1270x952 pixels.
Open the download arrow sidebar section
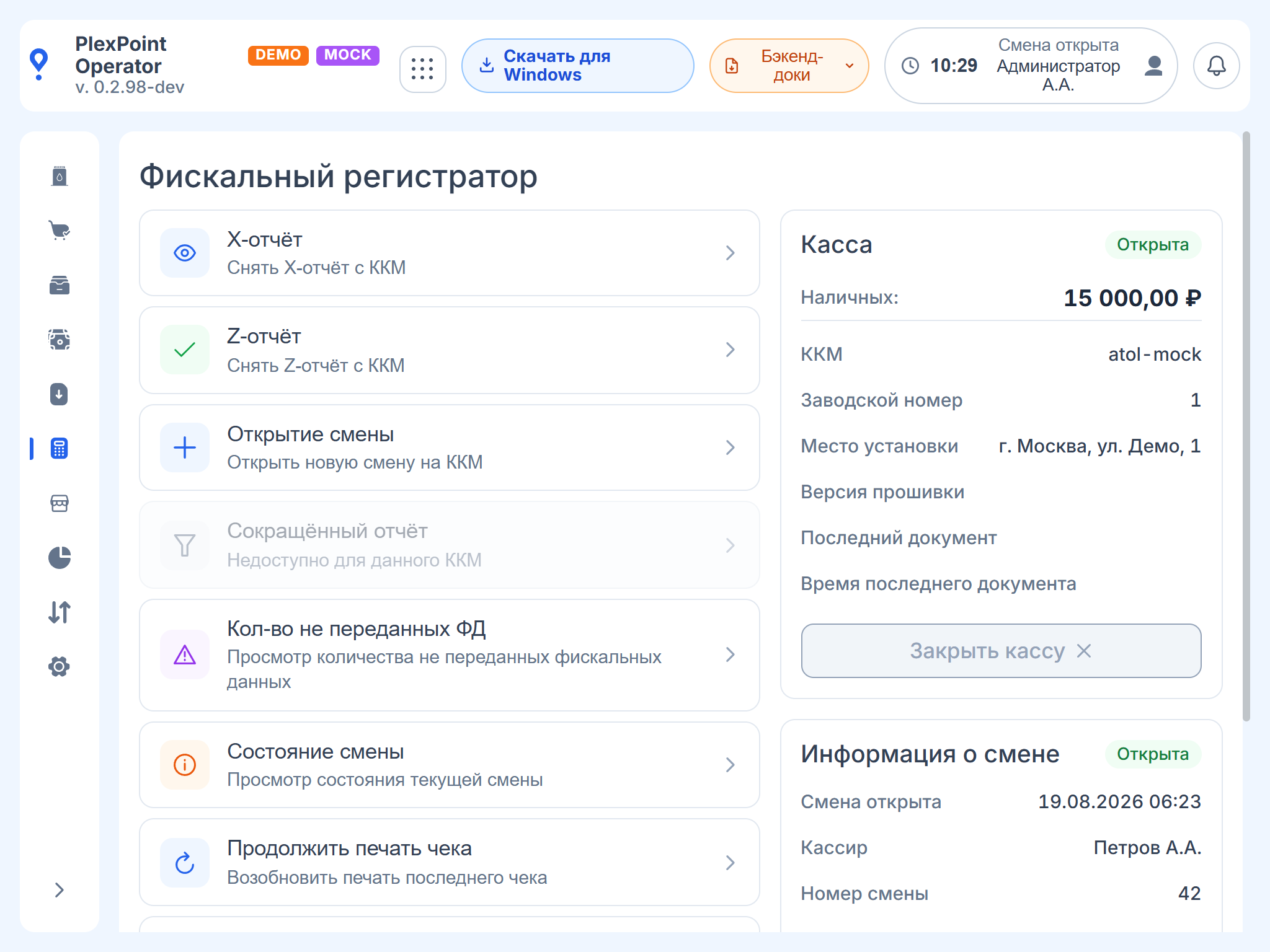[x=60, y=394]
